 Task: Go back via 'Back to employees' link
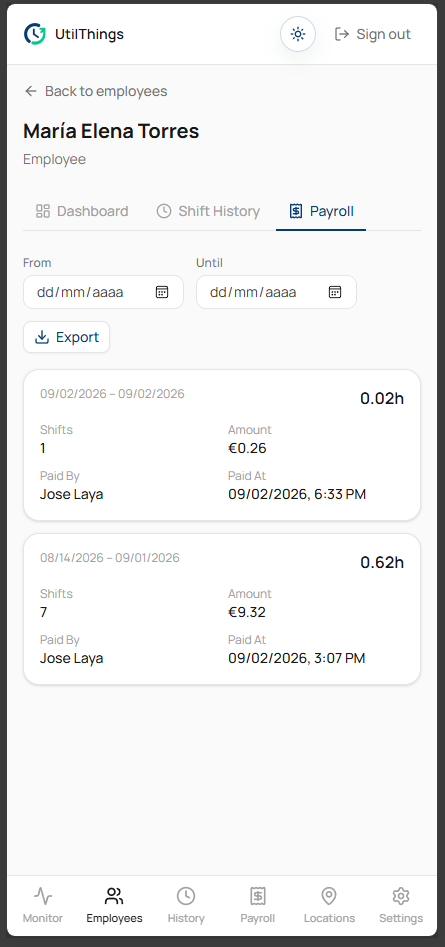[95, 91]
